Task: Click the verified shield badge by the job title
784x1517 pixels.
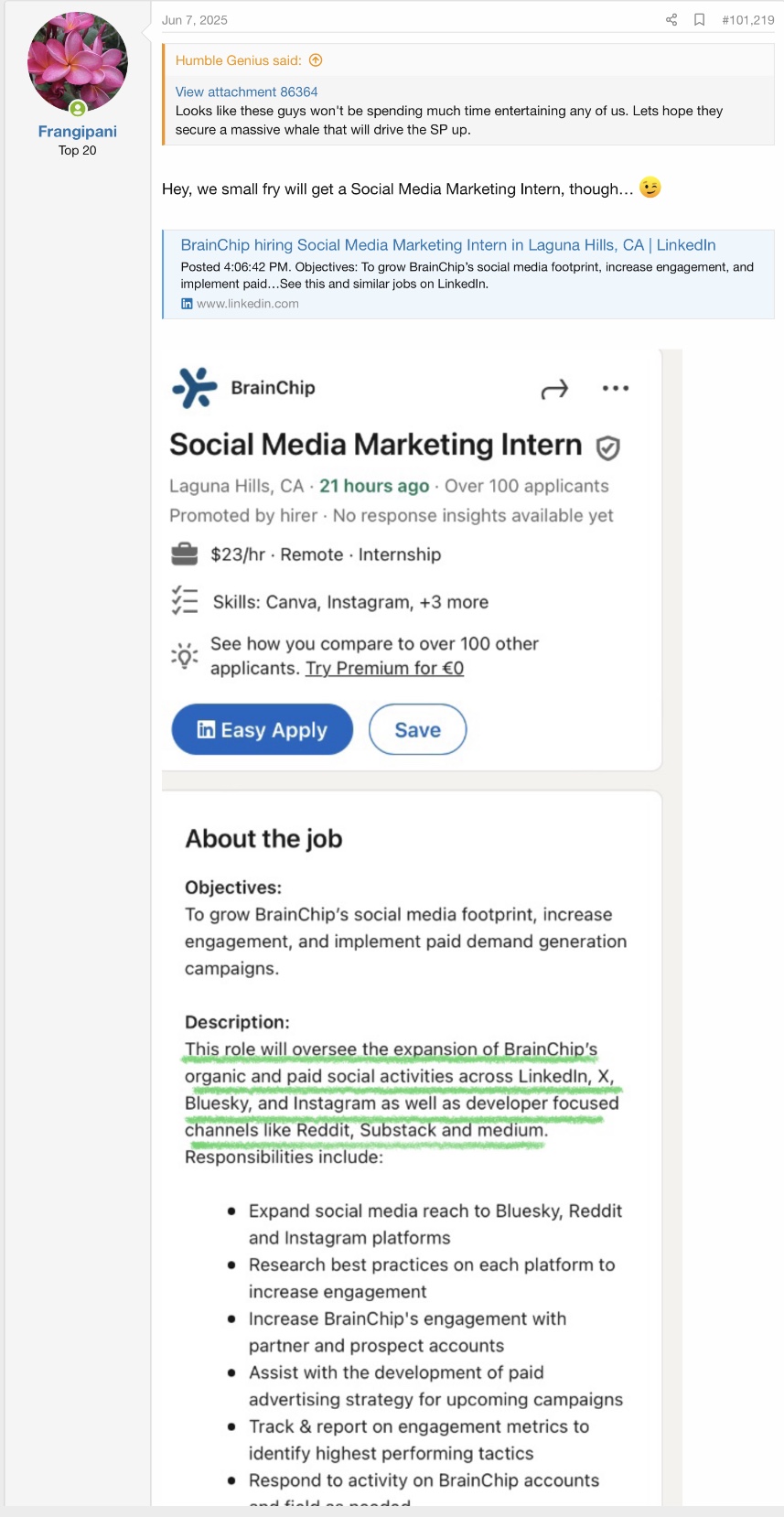Action: tap(608, 447)
